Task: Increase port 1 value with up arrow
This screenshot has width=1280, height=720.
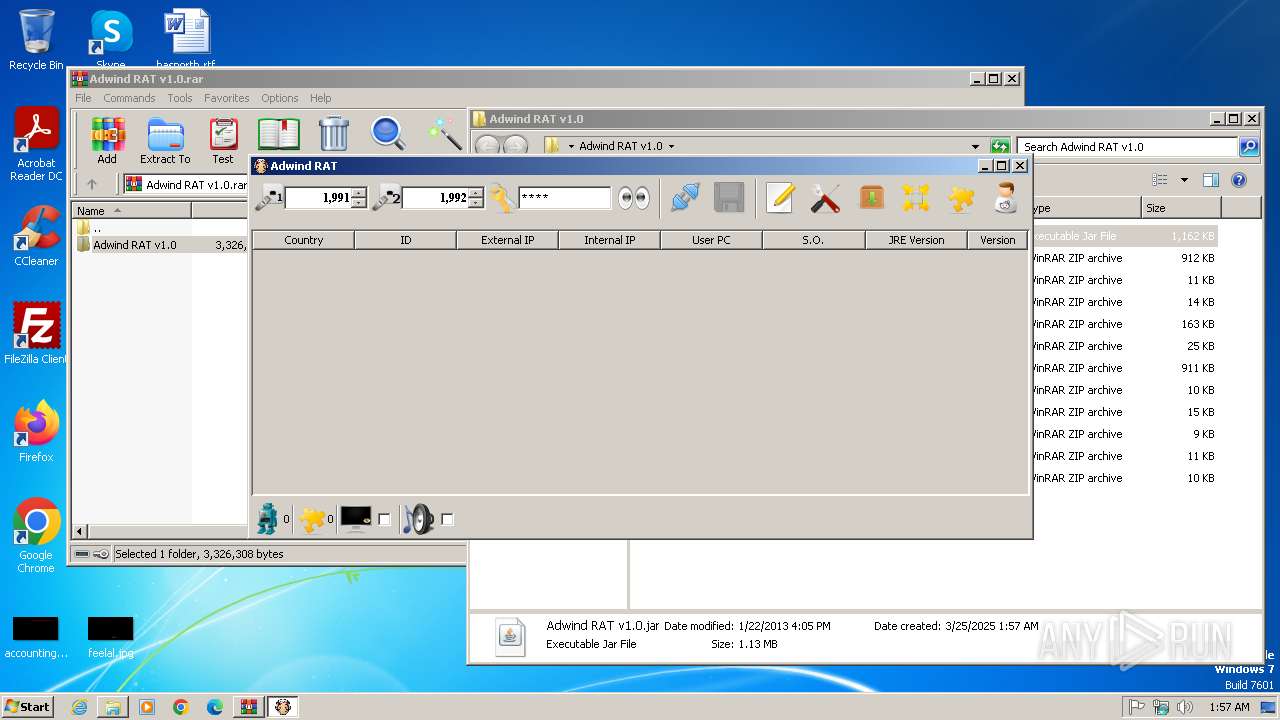Action: [x=359, y=193]
